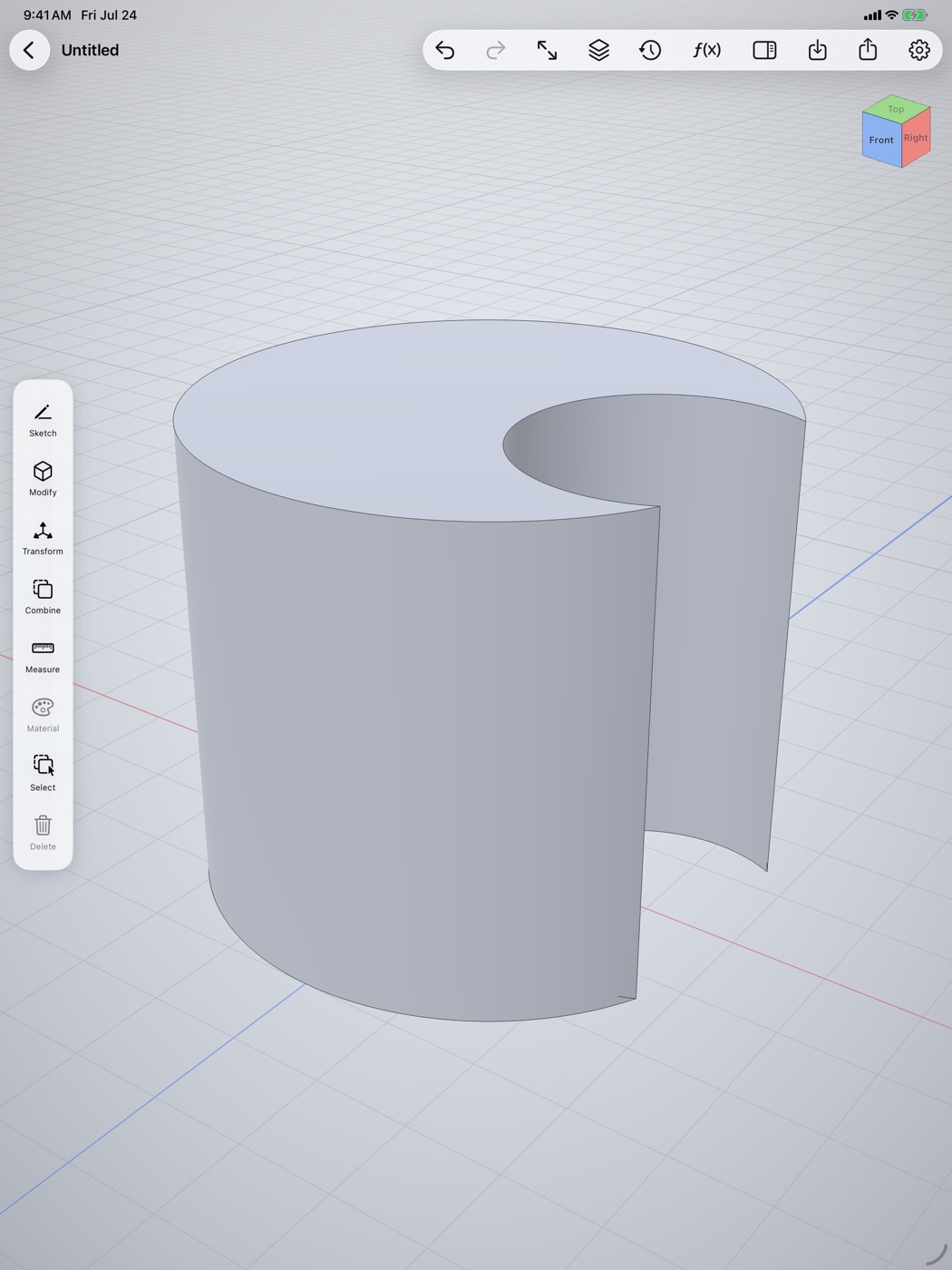Screen dimensions: 952x1270
Task: Toggle the sidebar panel icon
Action: pyautogui.click(x=764, y=50)
